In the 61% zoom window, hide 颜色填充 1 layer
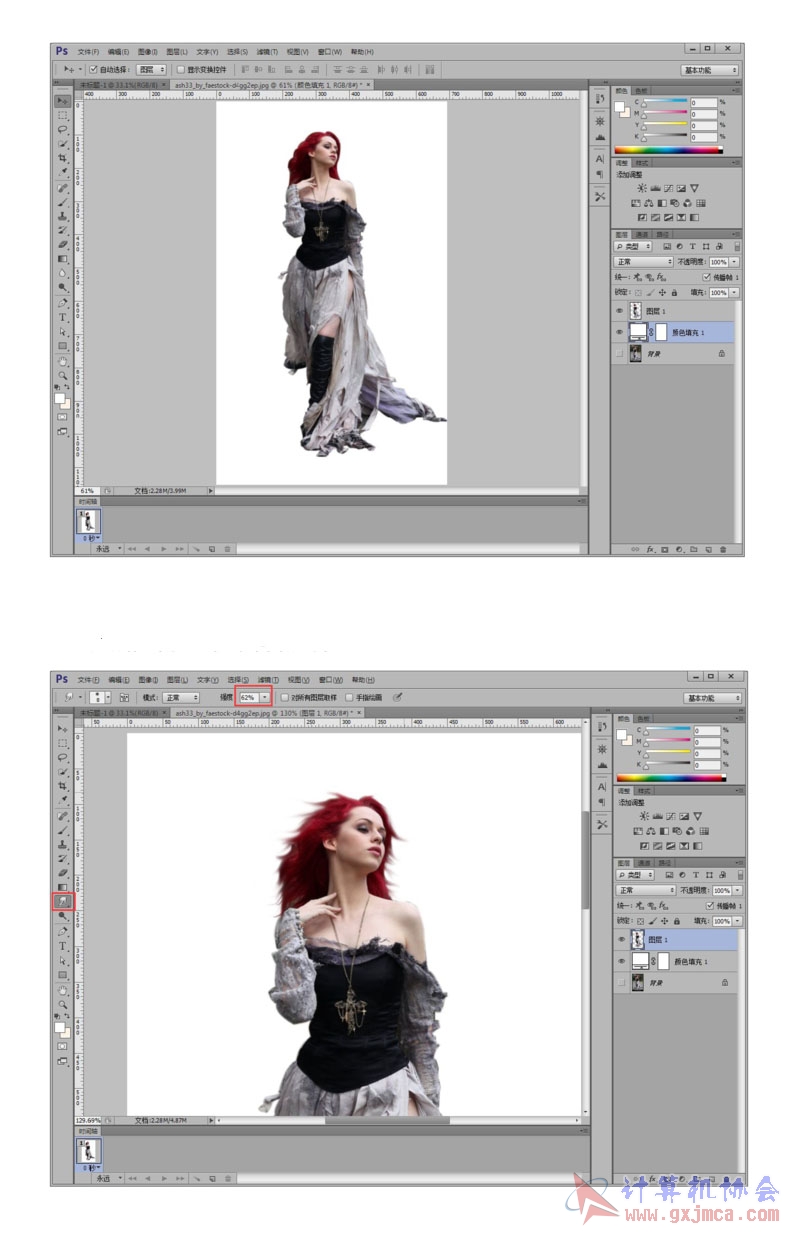The width and height of the screenshot is (795, 1233). click(x=620, y=332)
